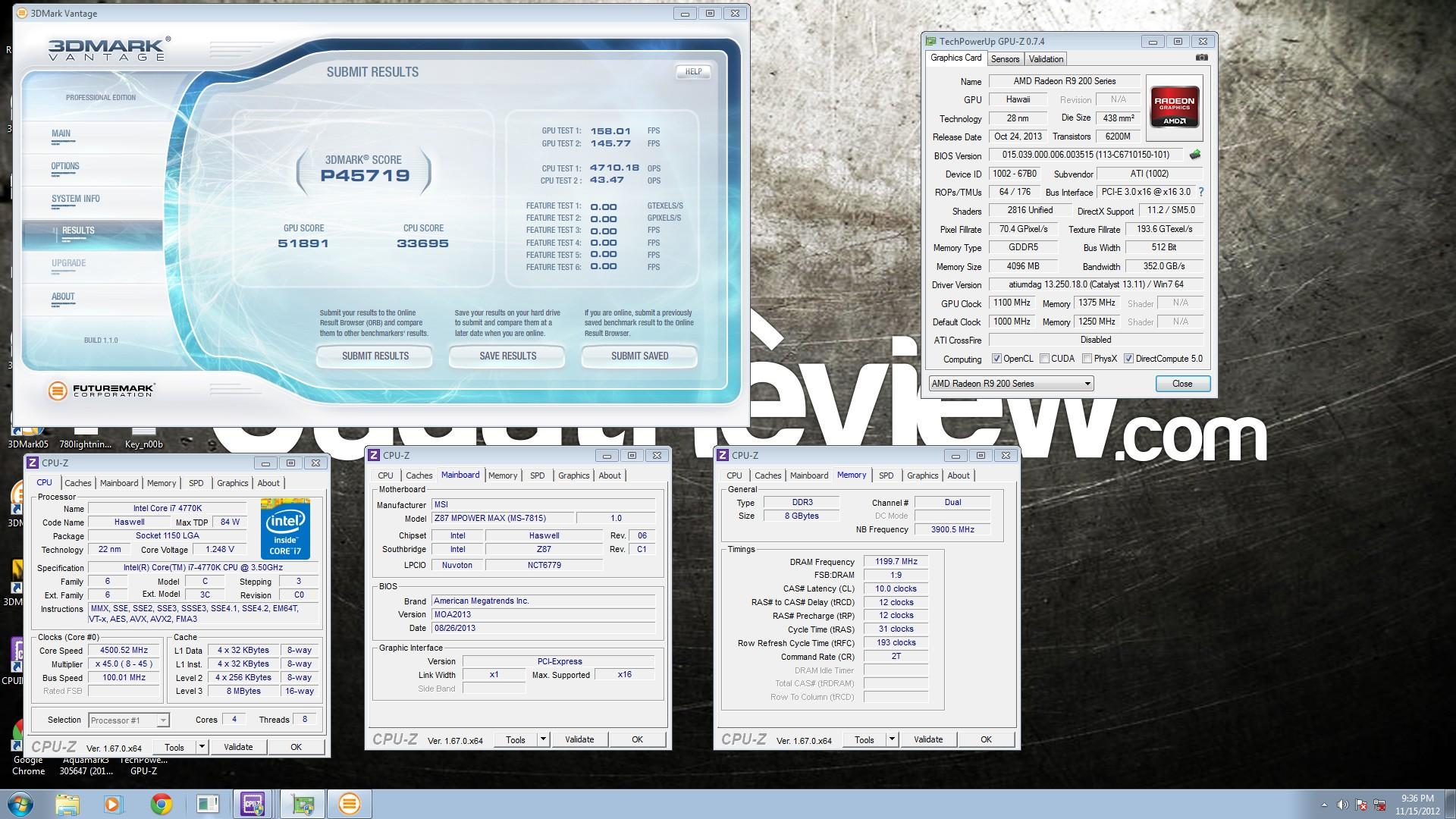Screen dimensions: 1456x819
Task: Open About tab in CPU-Z CPU window
Action: pos(268,483)
